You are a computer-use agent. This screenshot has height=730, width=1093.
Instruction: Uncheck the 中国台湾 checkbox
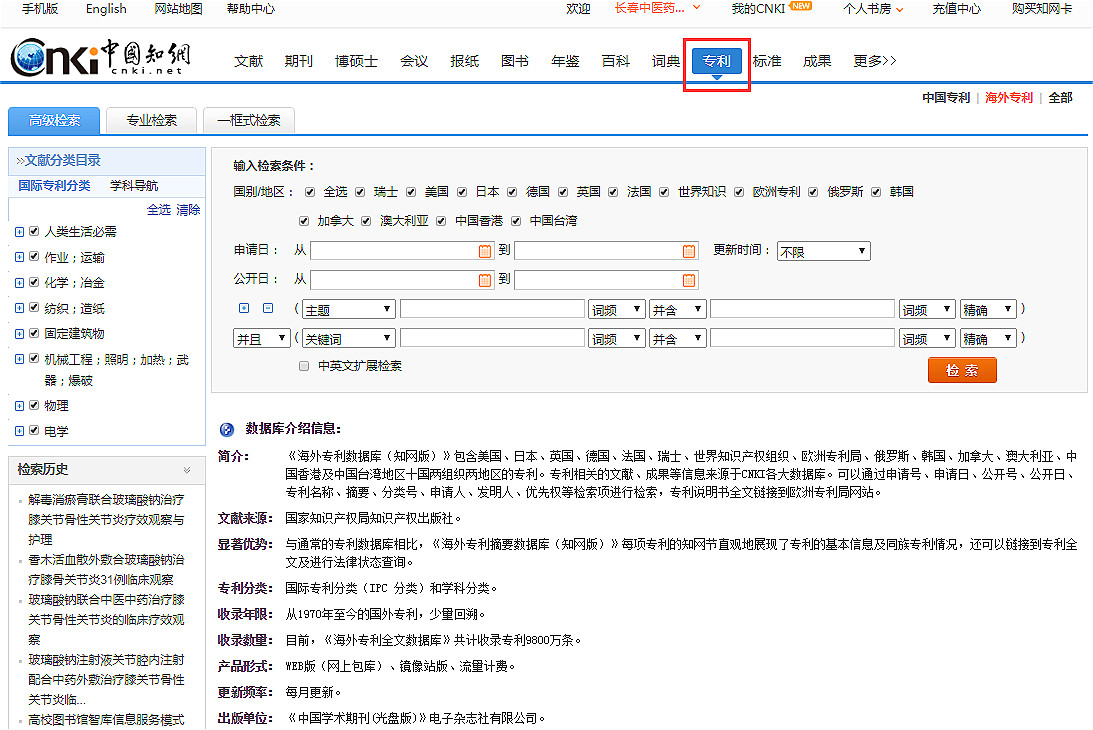[516, 221]
